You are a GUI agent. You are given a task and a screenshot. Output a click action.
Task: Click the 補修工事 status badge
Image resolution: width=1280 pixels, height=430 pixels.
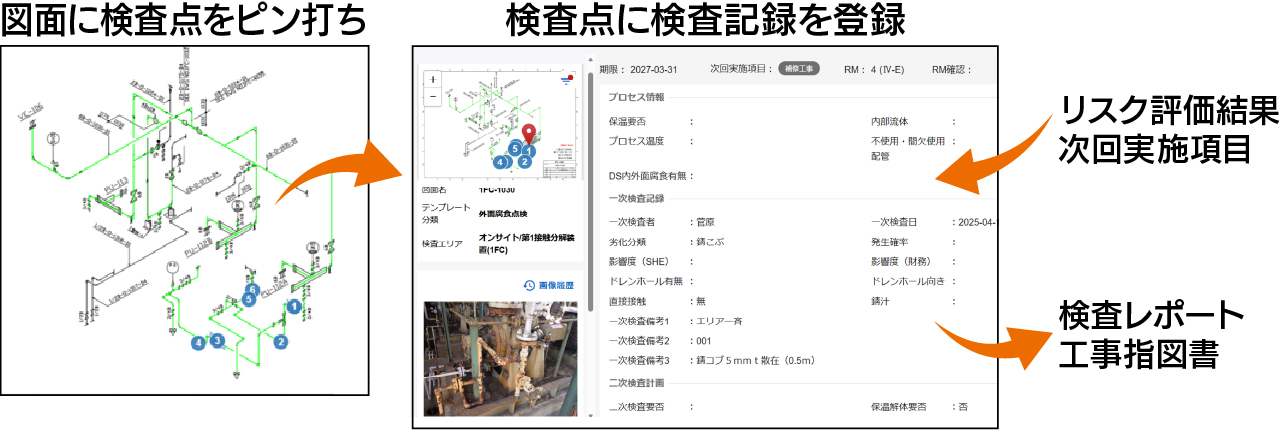pyautogui.click(x=799, y=69)
